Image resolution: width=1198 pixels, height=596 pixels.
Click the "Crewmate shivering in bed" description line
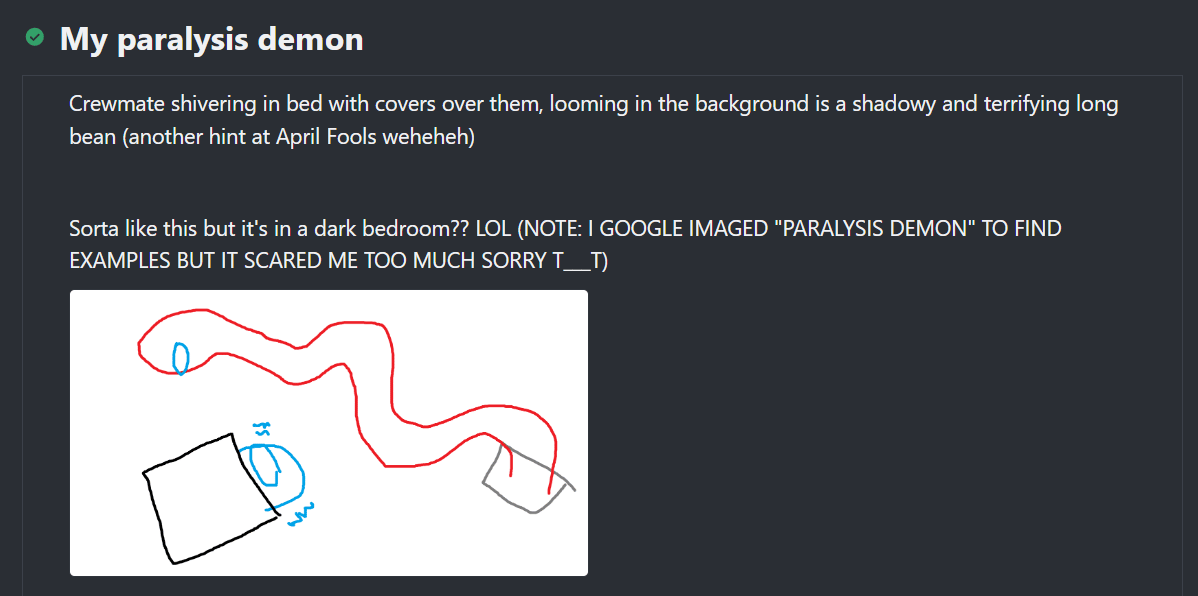tap(594, 104)
